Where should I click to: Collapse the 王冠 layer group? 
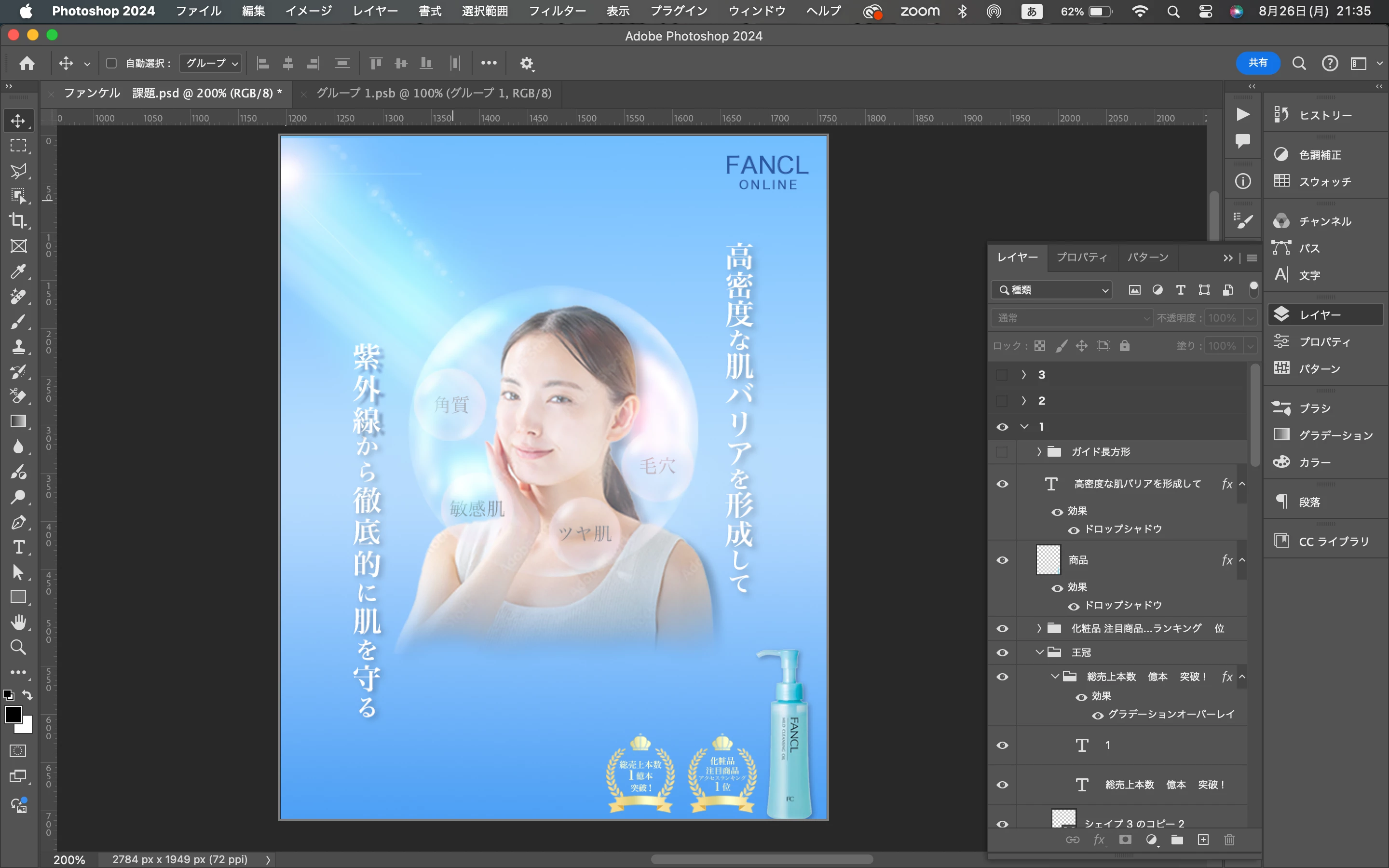pos(1039,652)
